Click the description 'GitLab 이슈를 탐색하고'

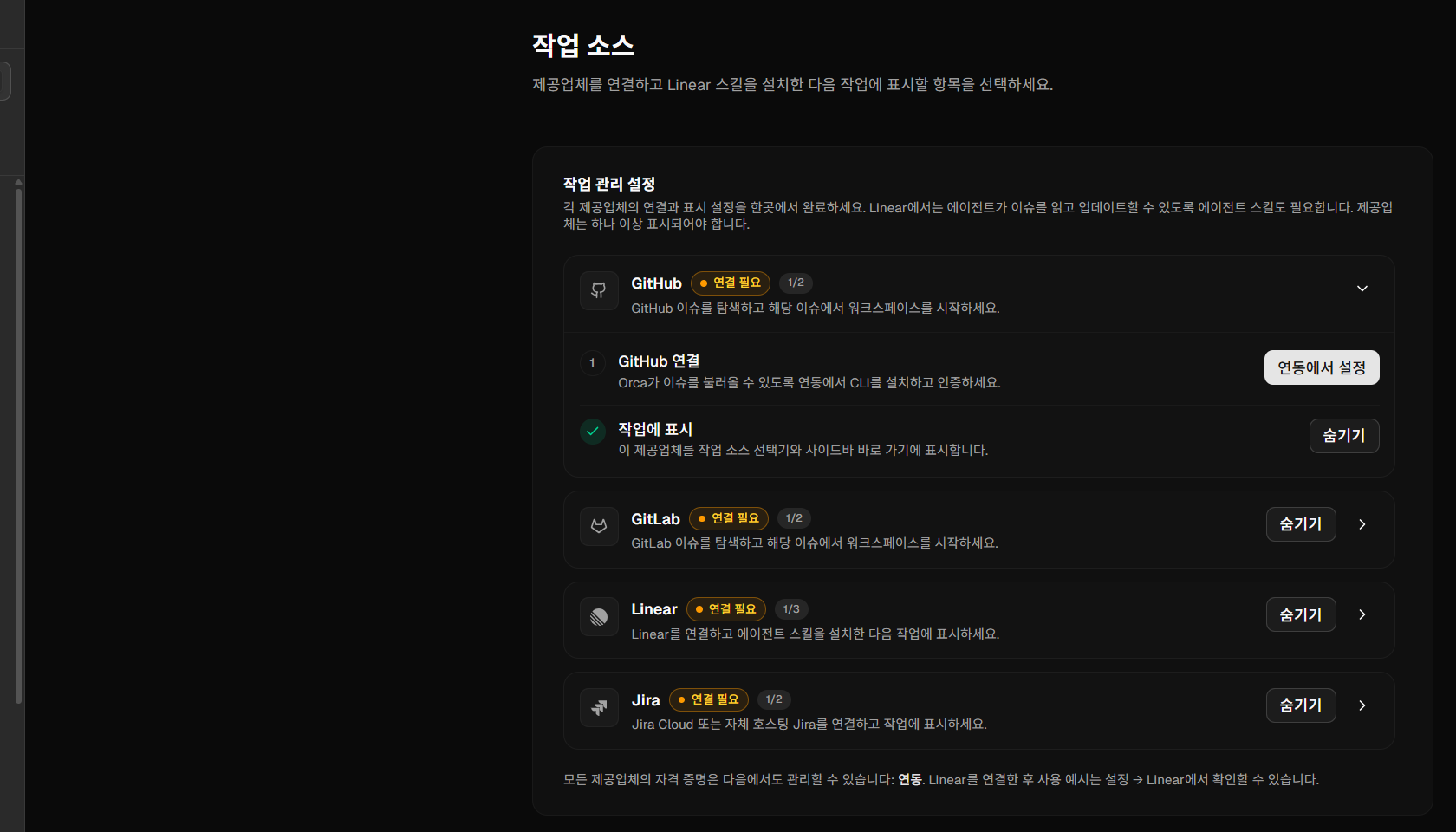click(815, 543)
